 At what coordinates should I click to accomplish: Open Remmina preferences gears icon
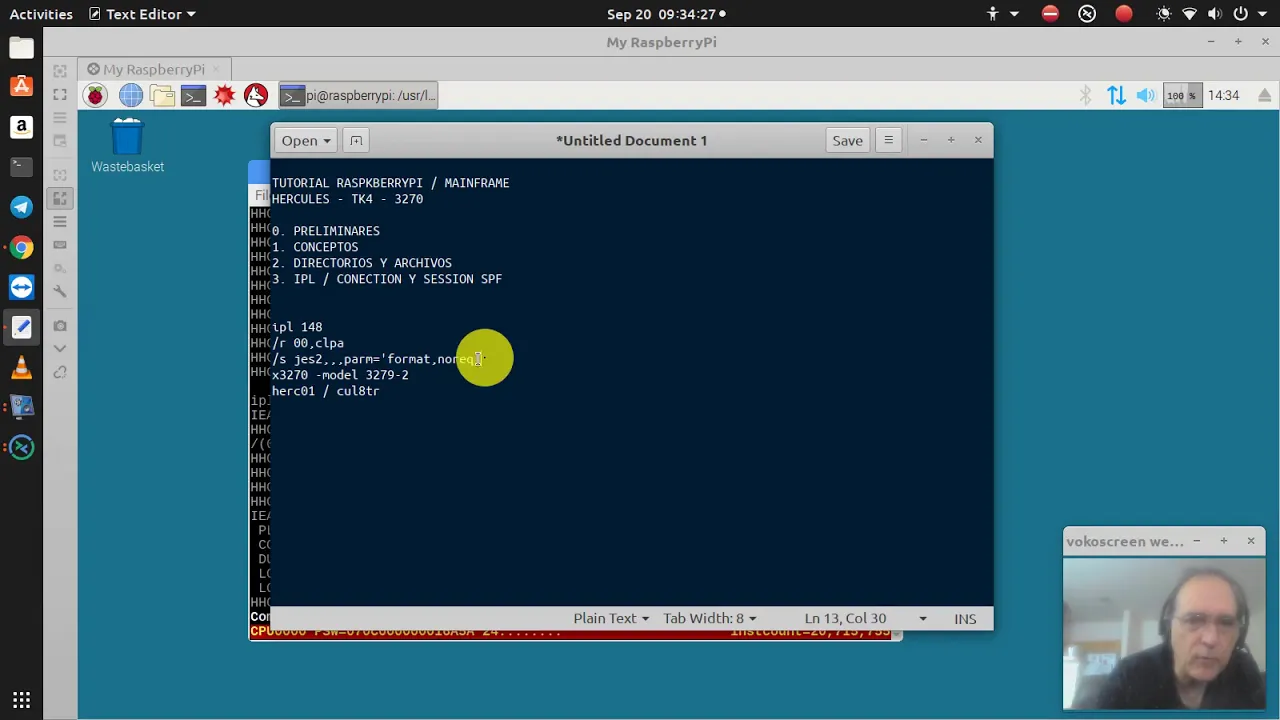pos(60,268)
